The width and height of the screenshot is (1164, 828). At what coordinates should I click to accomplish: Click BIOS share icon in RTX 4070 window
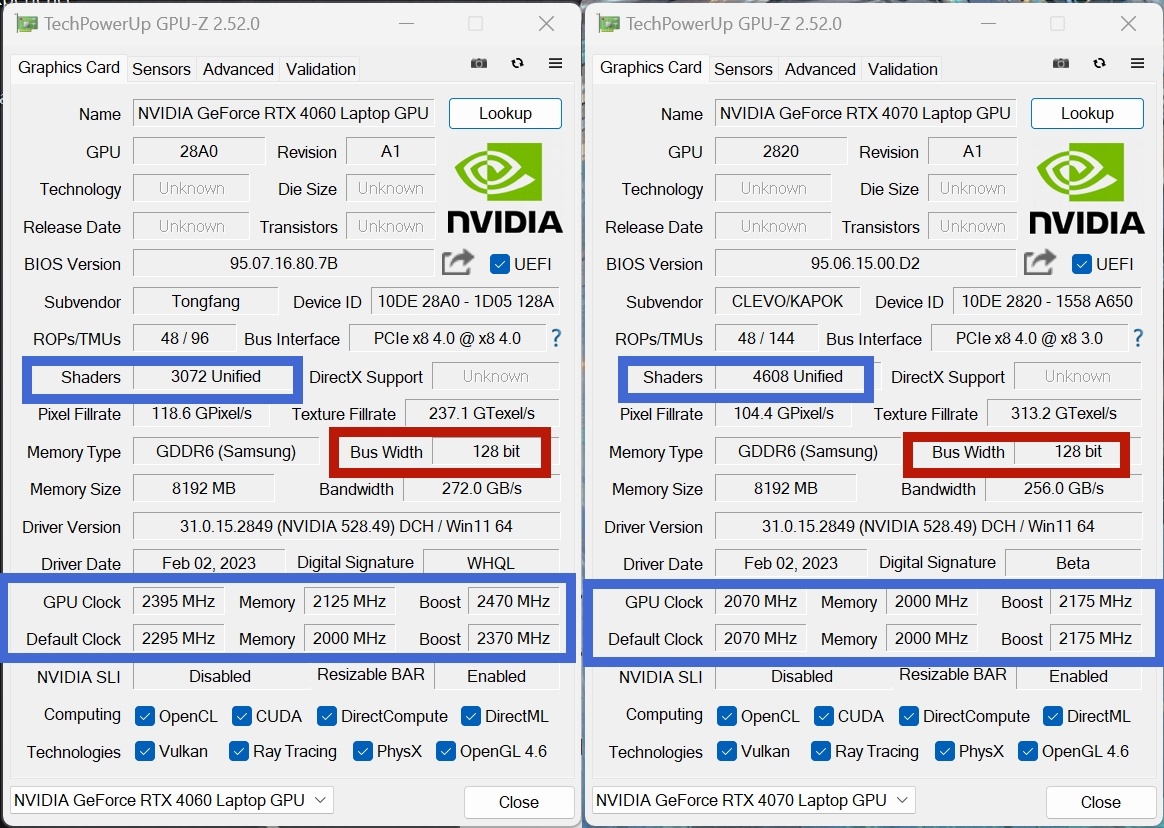click(1040, 263)
